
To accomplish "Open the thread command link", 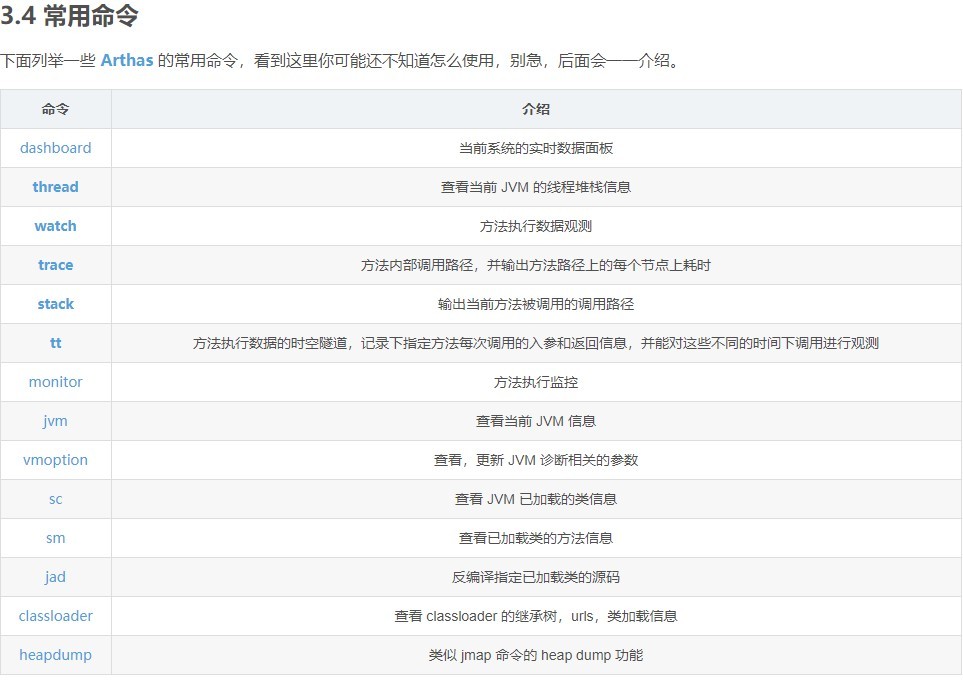I will [x=55, y=187].
